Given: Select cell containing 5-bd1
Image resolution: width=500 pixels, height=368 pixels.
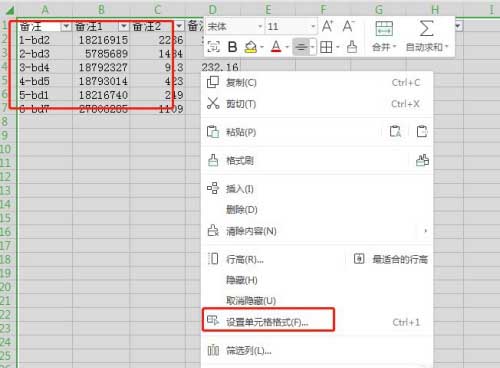Looking at the screenshot, I should coord(45,95).
